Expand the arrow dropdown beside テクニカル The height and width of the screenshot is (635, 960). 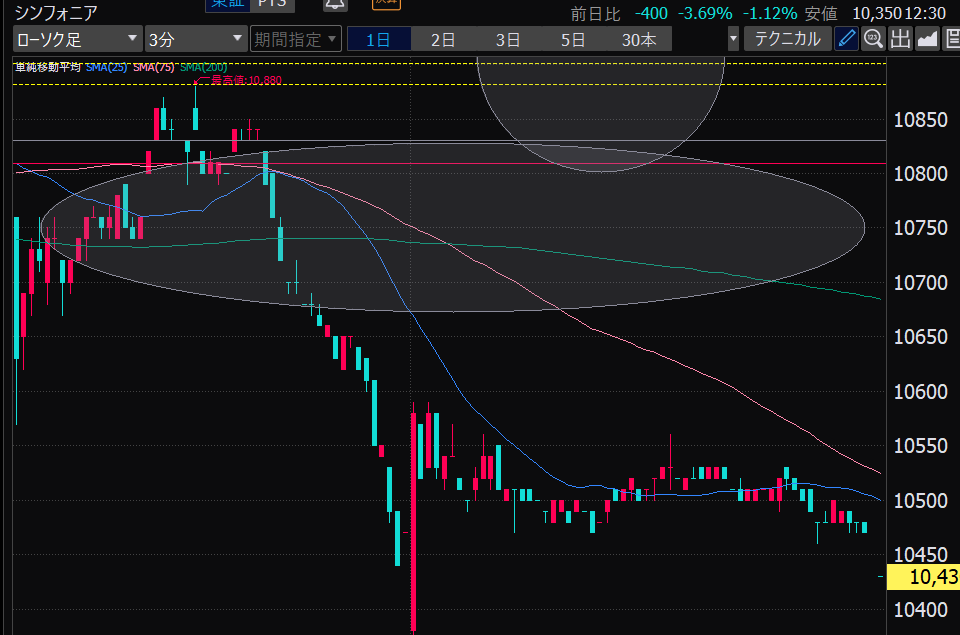coord(734,40)
